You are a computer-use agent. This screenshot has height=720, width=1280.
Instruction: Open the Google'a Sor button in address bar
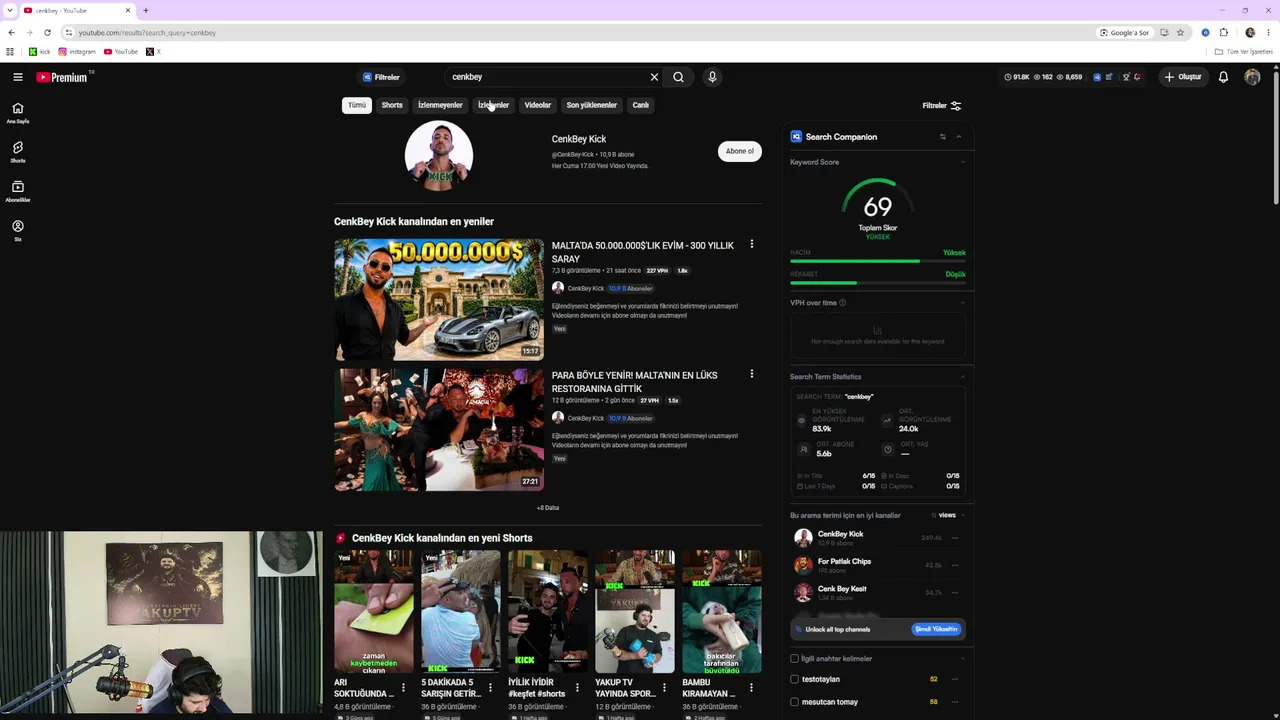point(1125,32)
